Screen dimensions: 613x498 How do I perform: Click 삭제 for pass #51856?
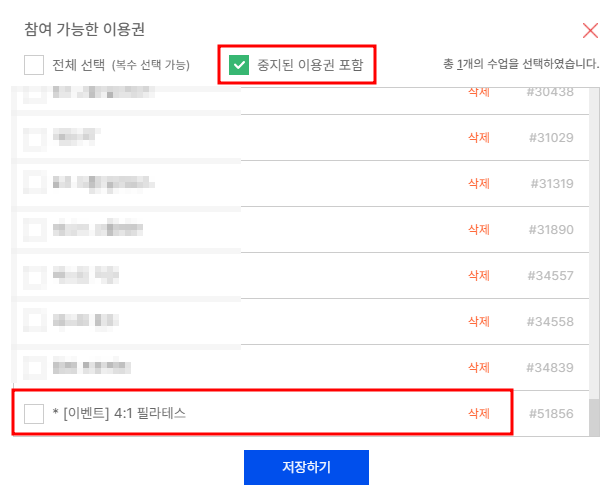479,413
